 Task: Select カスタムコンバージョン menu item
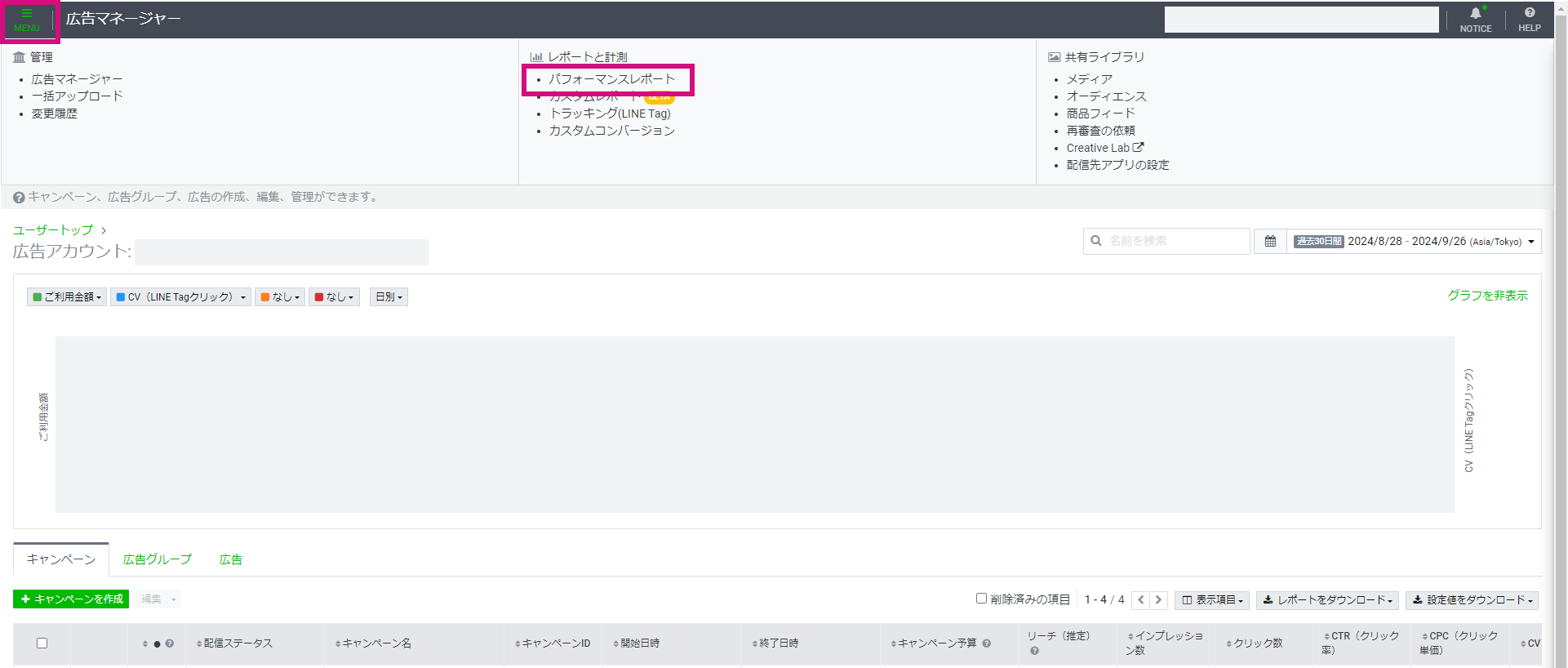611,131
